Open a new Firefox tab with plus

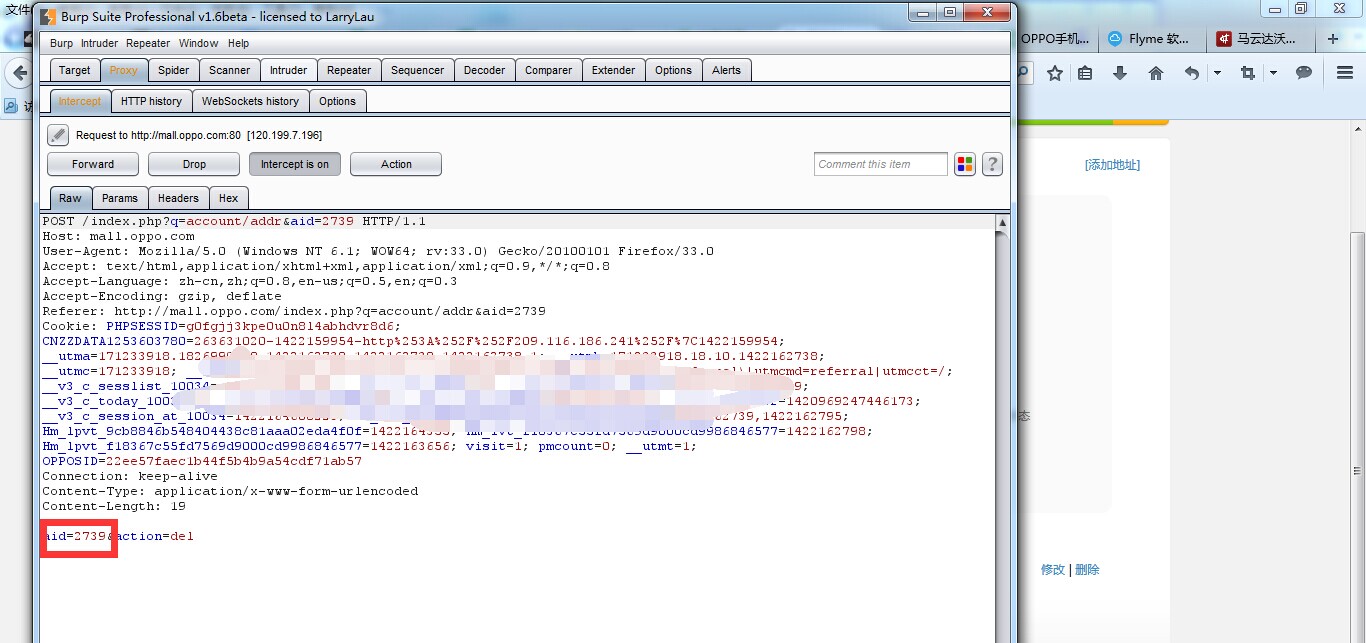(1333, 39)
